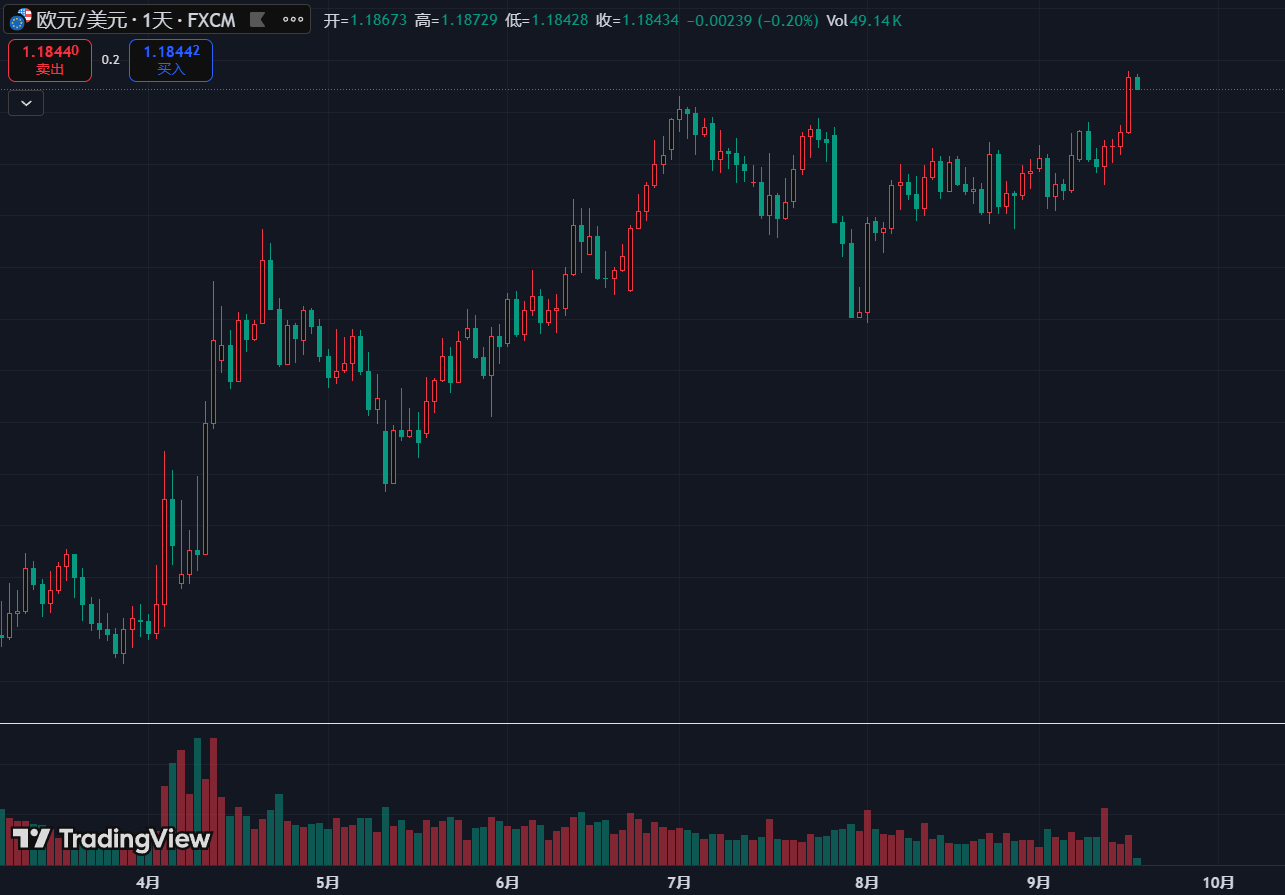Click the Vol 49.14 K volume reading
Image resolution: width=1285 pixels, height=895 pixels.
click(864, 20)
